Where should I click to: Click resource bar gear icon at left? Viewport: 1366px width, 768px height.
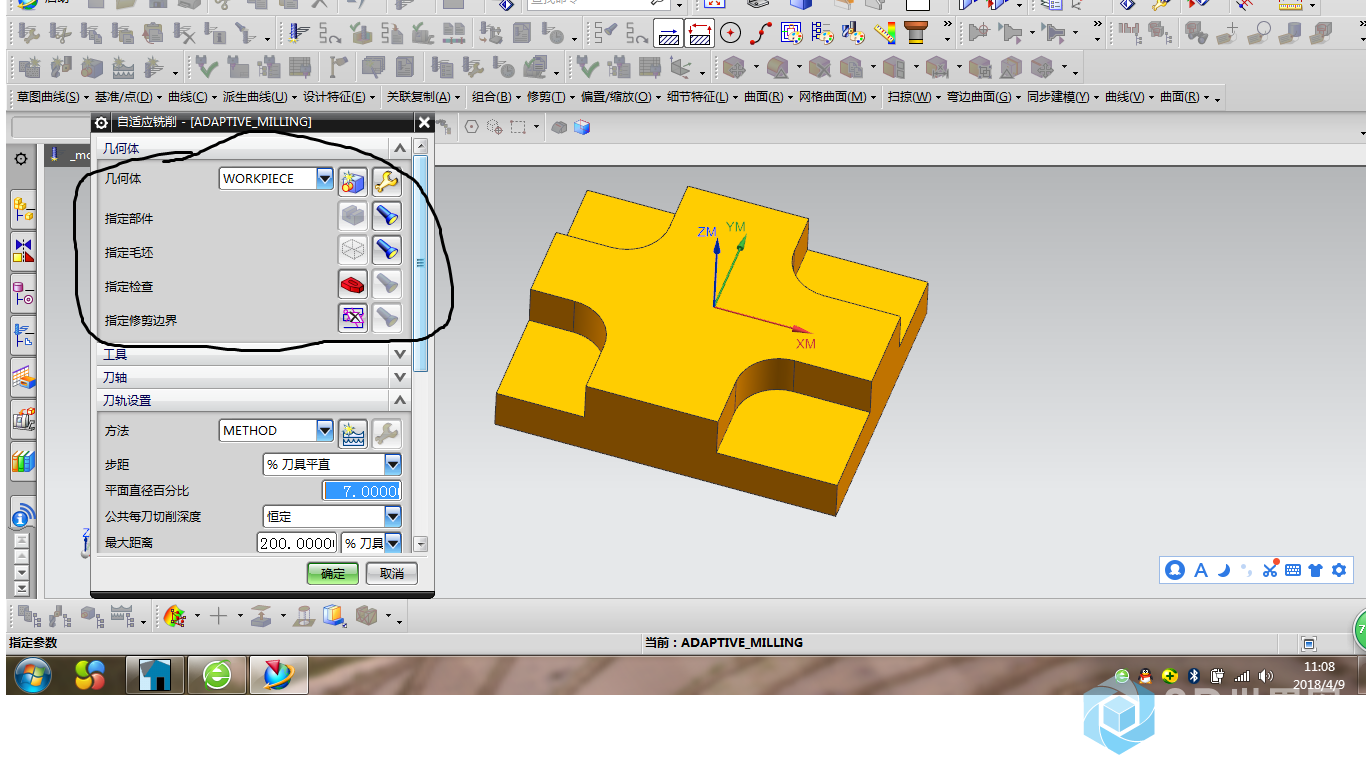pos(21,160)
